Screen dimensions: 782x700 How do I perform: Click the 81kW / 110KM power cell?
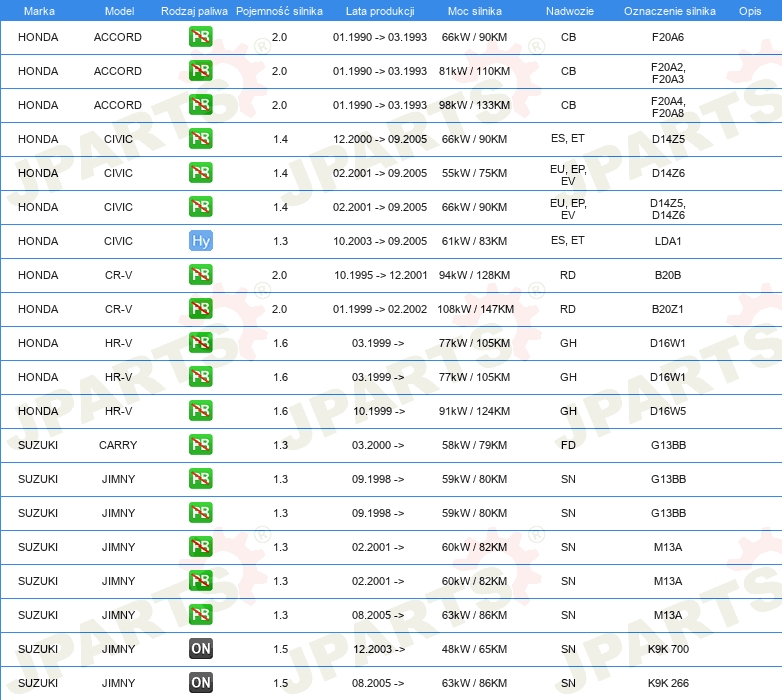click(474, 71)
